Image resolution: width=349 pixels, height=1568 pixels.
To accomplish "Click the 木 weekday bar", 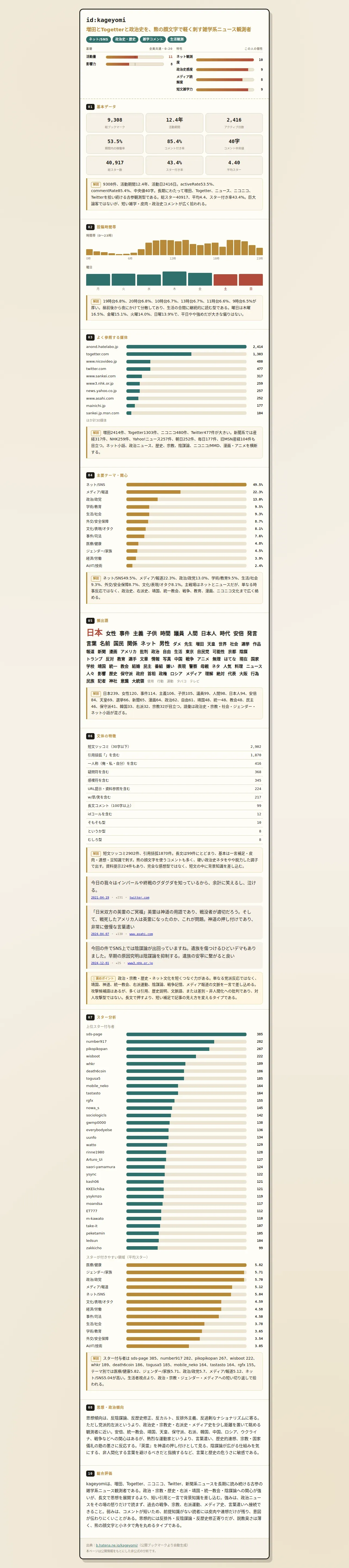I will pos(174,279).
